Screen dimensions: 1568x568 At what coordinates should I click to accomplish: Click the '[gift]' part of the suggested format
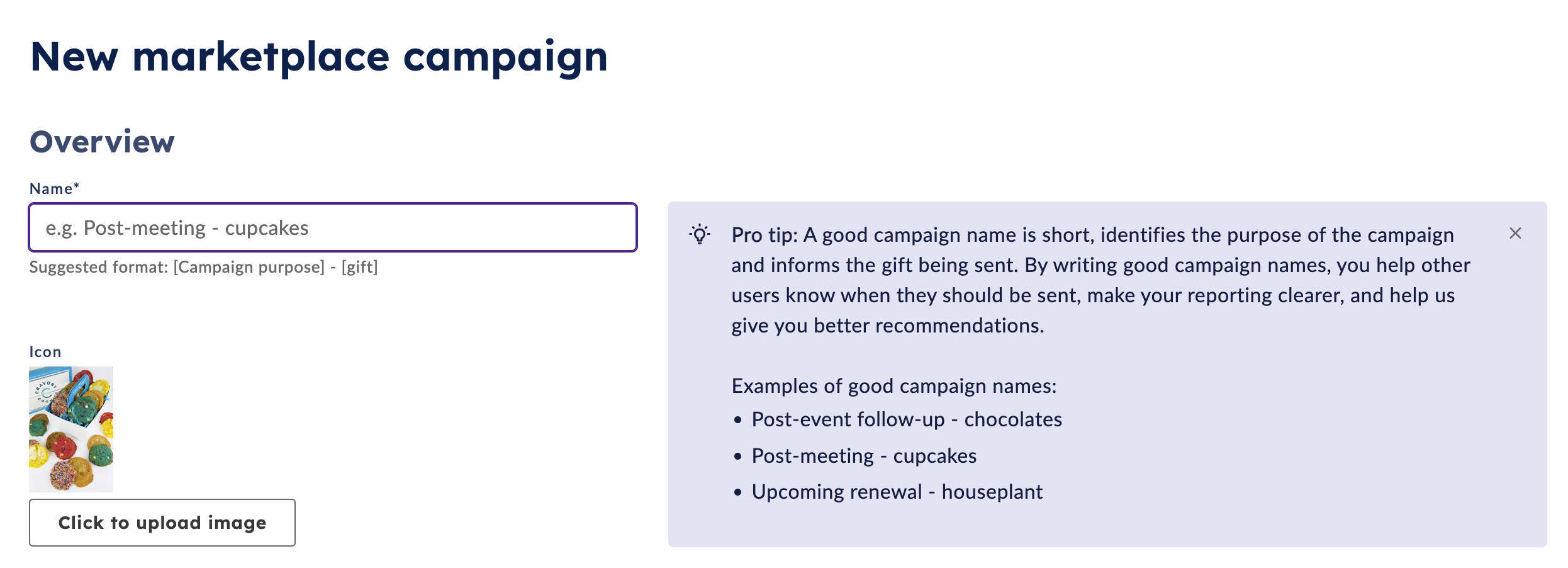359,267
